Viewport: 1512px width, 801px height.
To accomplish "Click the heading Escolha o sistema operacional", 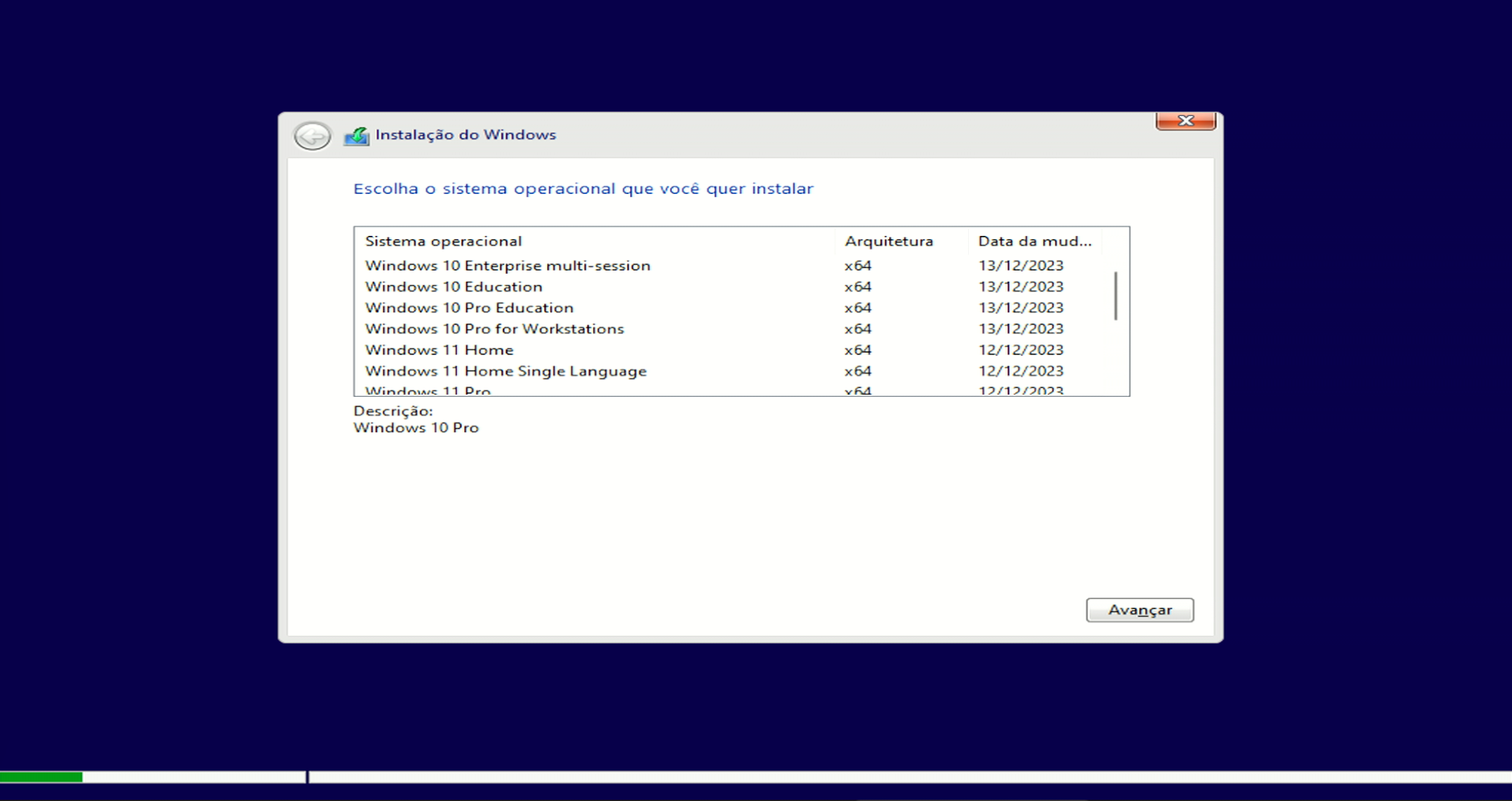I will (583, 188).
